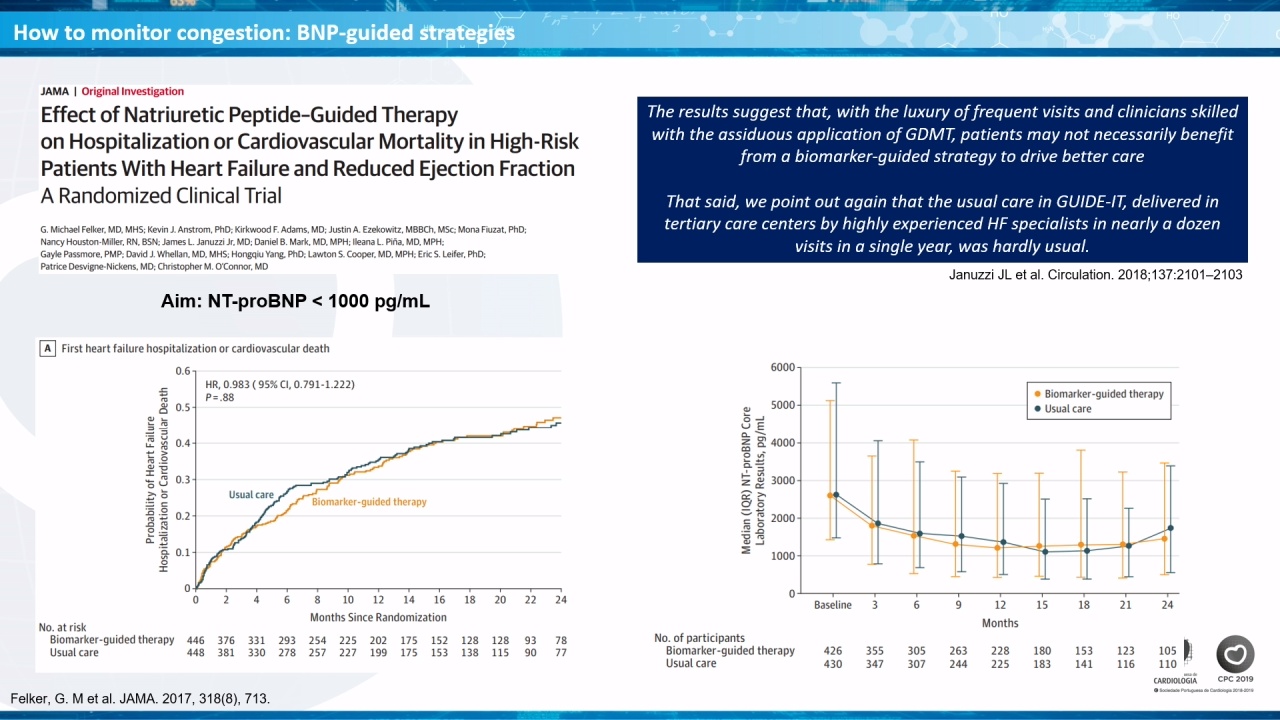This screenshot has height=720, width=1280.
Task: Click the 'Months' label under right chart
Action: pyautogui.click(x=1000, y=623)
